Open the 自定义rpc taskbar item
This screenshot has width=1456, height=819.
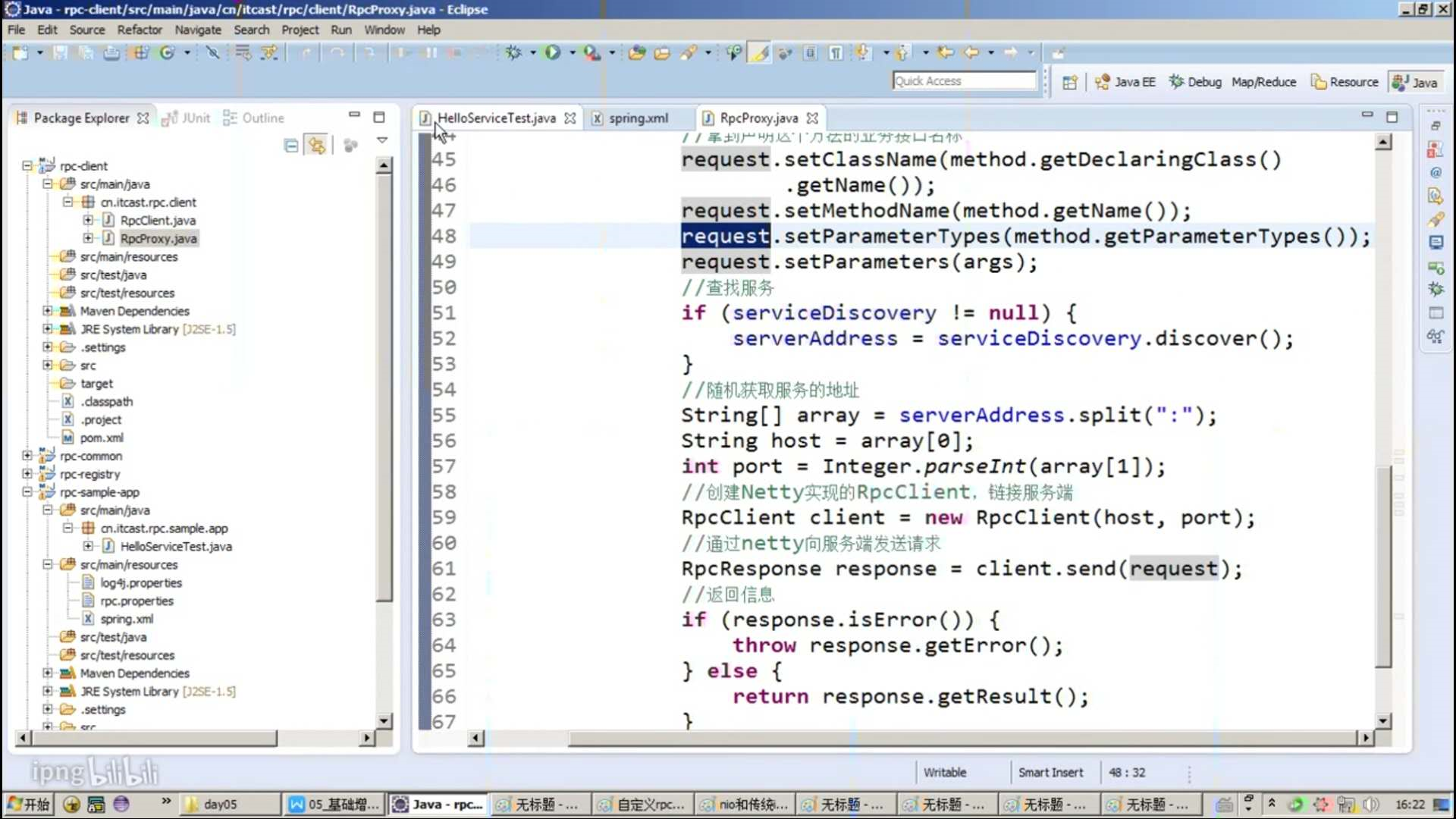642,805
